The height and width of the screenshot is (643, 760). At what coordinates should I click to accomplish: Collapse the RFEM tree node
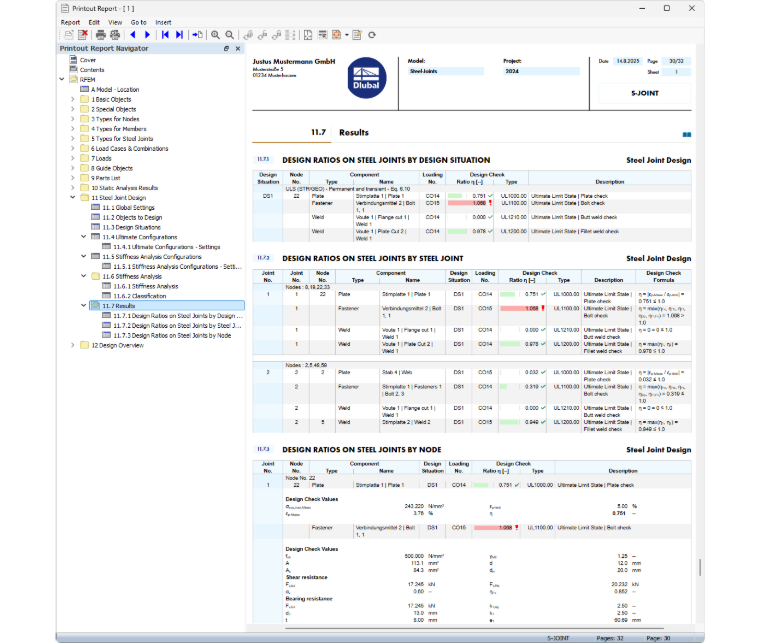(62, 79)
